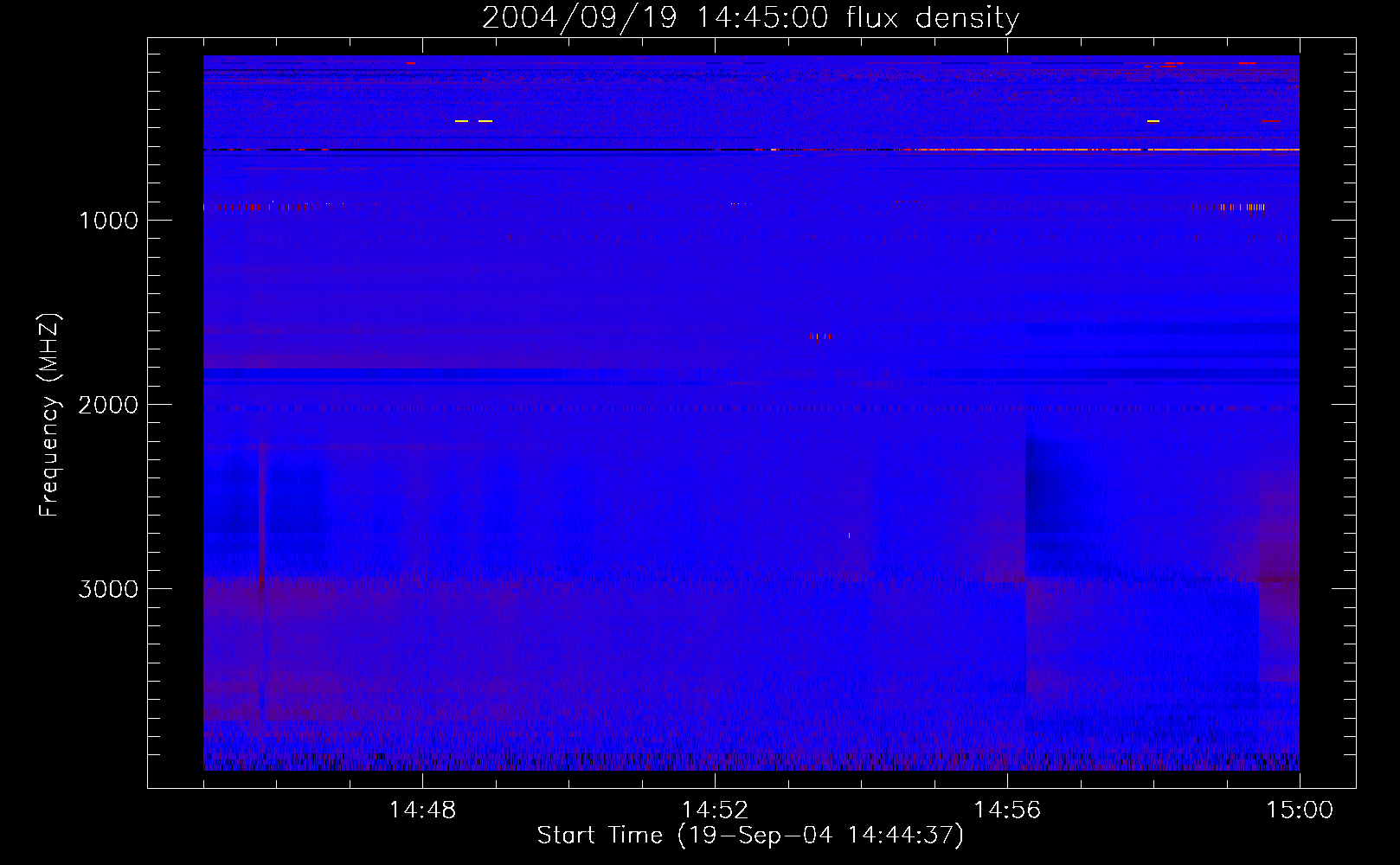1400x865 pixels.
Task: Click the 15:00 time tick label
Action: 1300,811
